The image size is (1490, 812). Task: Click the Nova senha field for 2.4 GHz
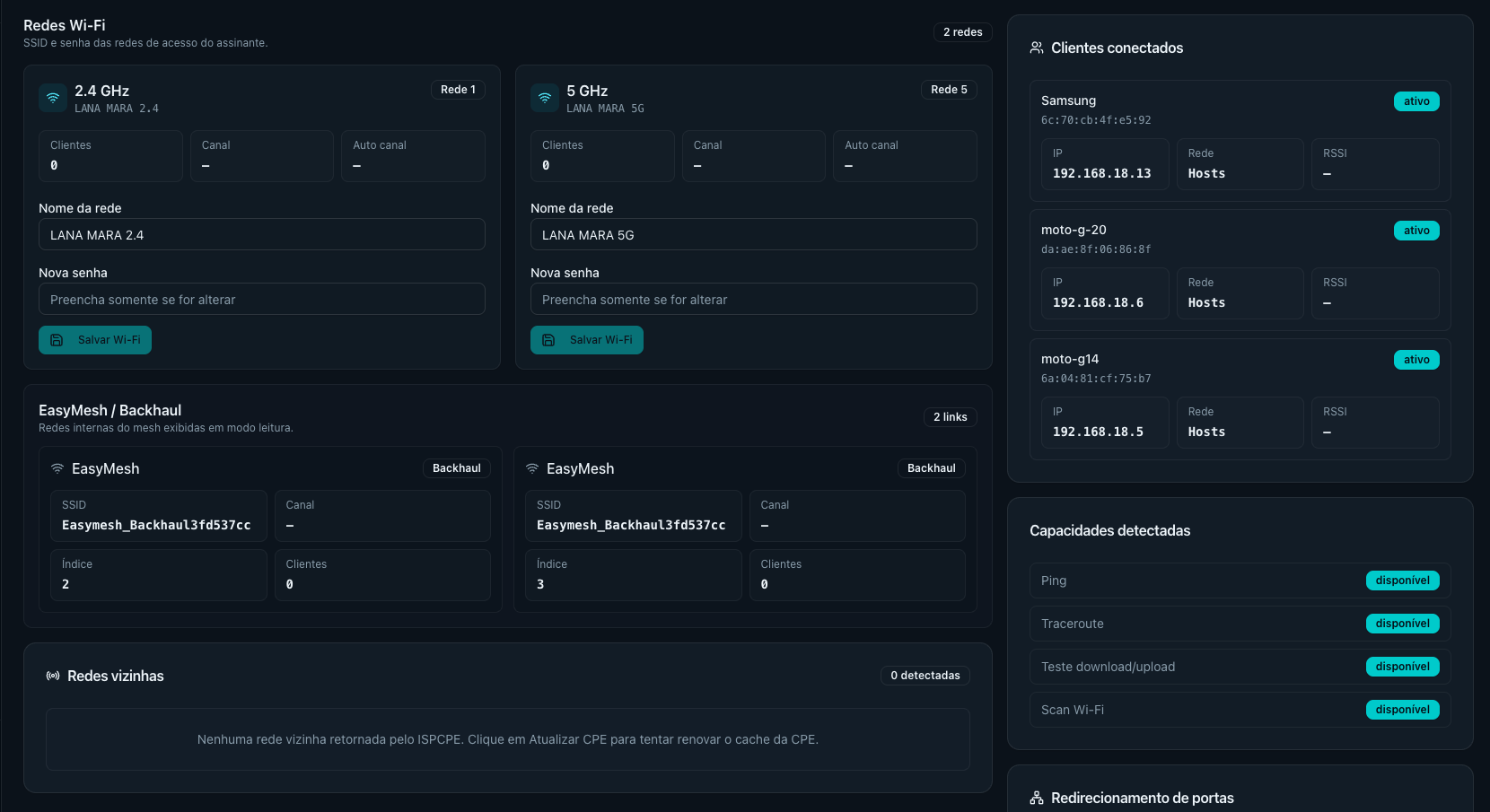click(262, 299)
